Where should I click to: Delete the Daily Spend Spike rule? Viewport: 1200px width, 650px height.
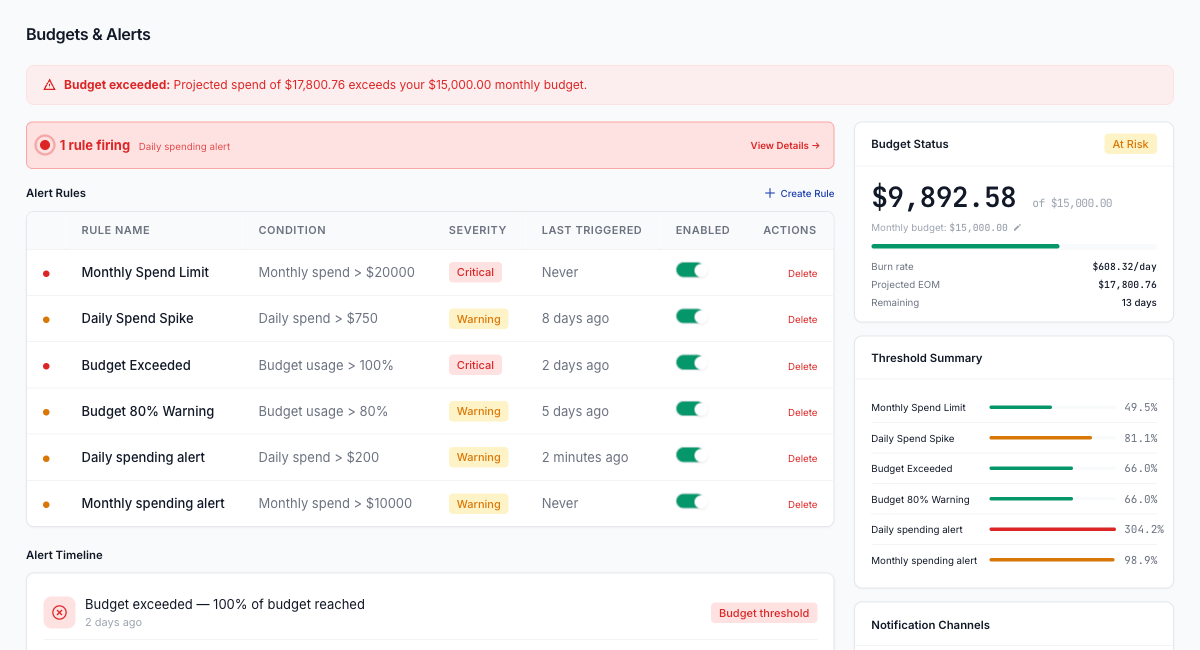pyautogui.click(x=802, y=319)
